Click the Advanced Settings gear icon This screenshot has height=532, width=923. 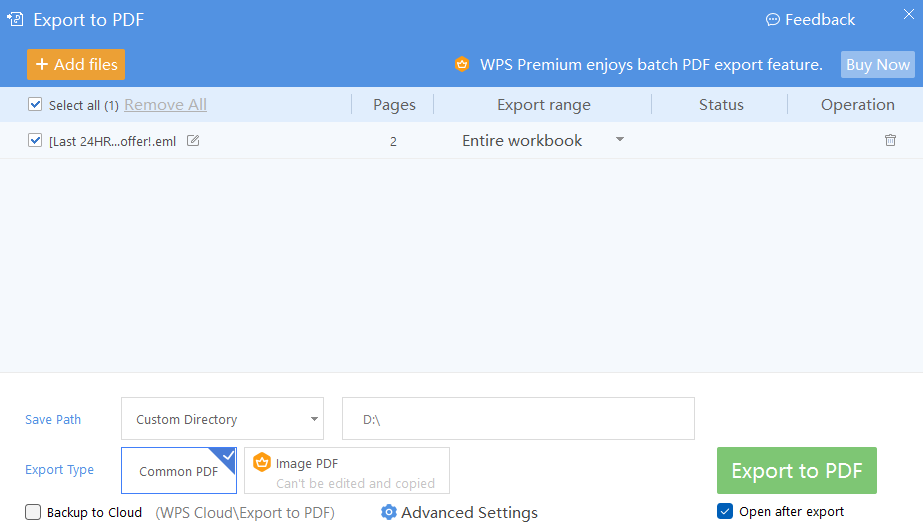(x=389, y=512)
